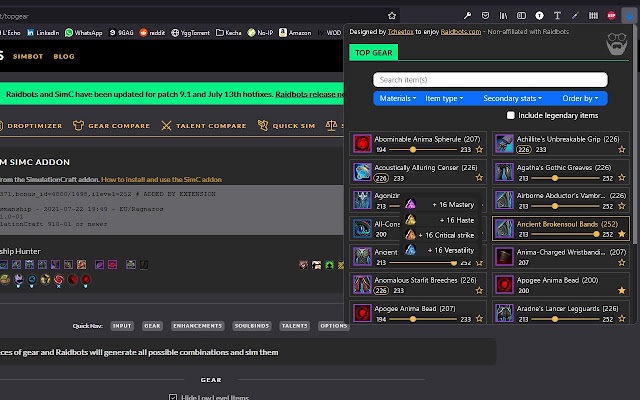Open the Raidbots release notes link

point(309,94)
